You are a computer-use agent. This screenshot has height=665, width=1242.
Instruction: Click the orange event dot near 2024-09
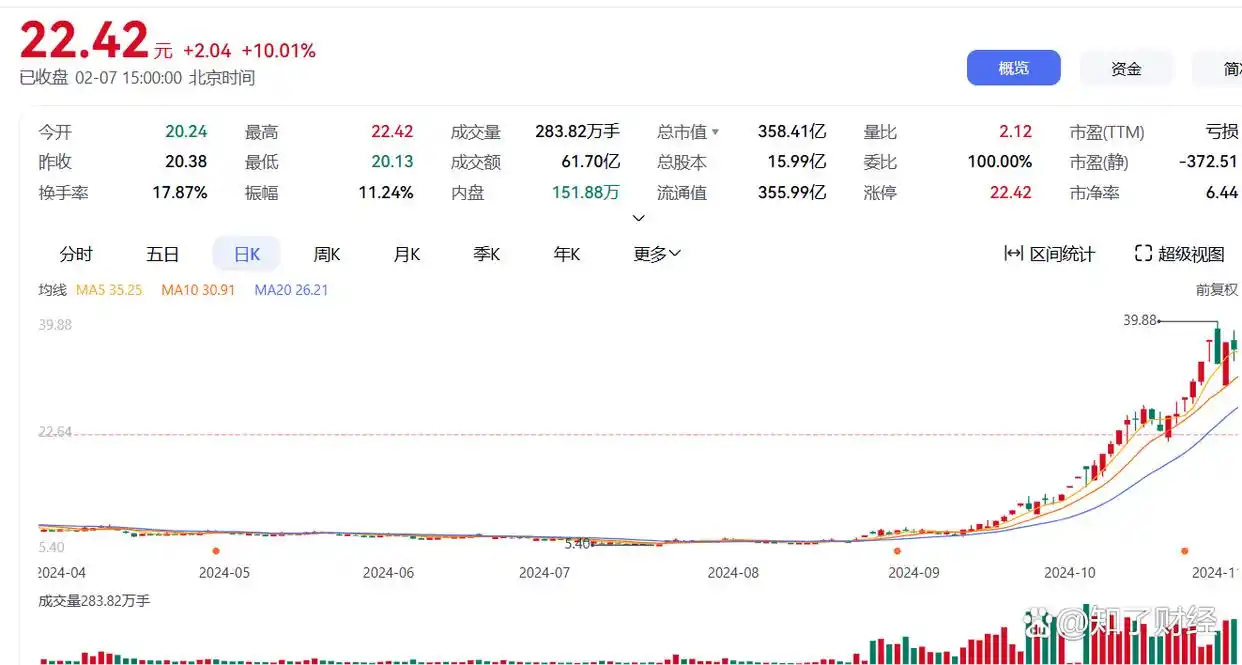pos(897,550)
